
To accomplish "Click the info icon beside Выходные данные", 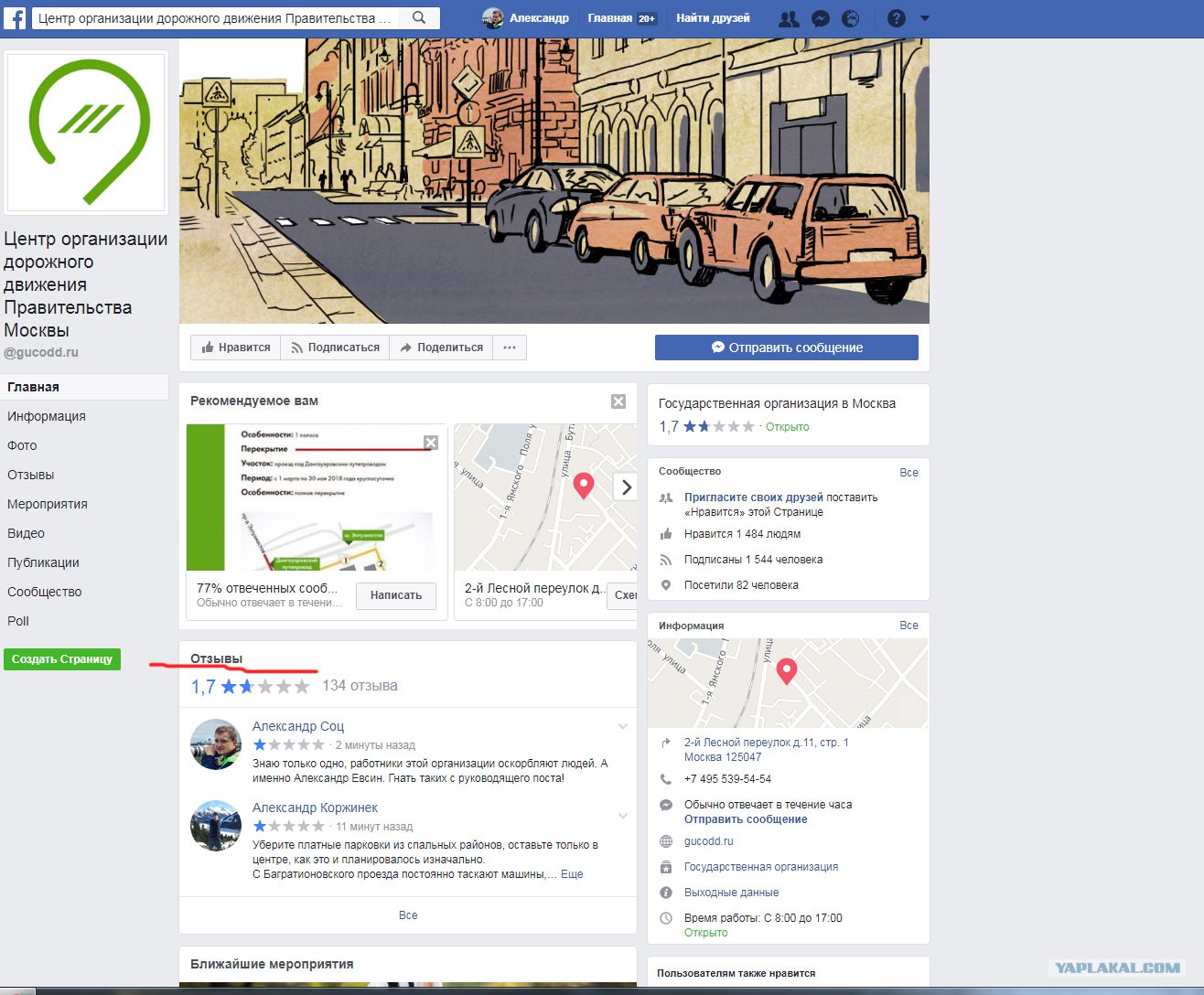I will pos(666,893).
